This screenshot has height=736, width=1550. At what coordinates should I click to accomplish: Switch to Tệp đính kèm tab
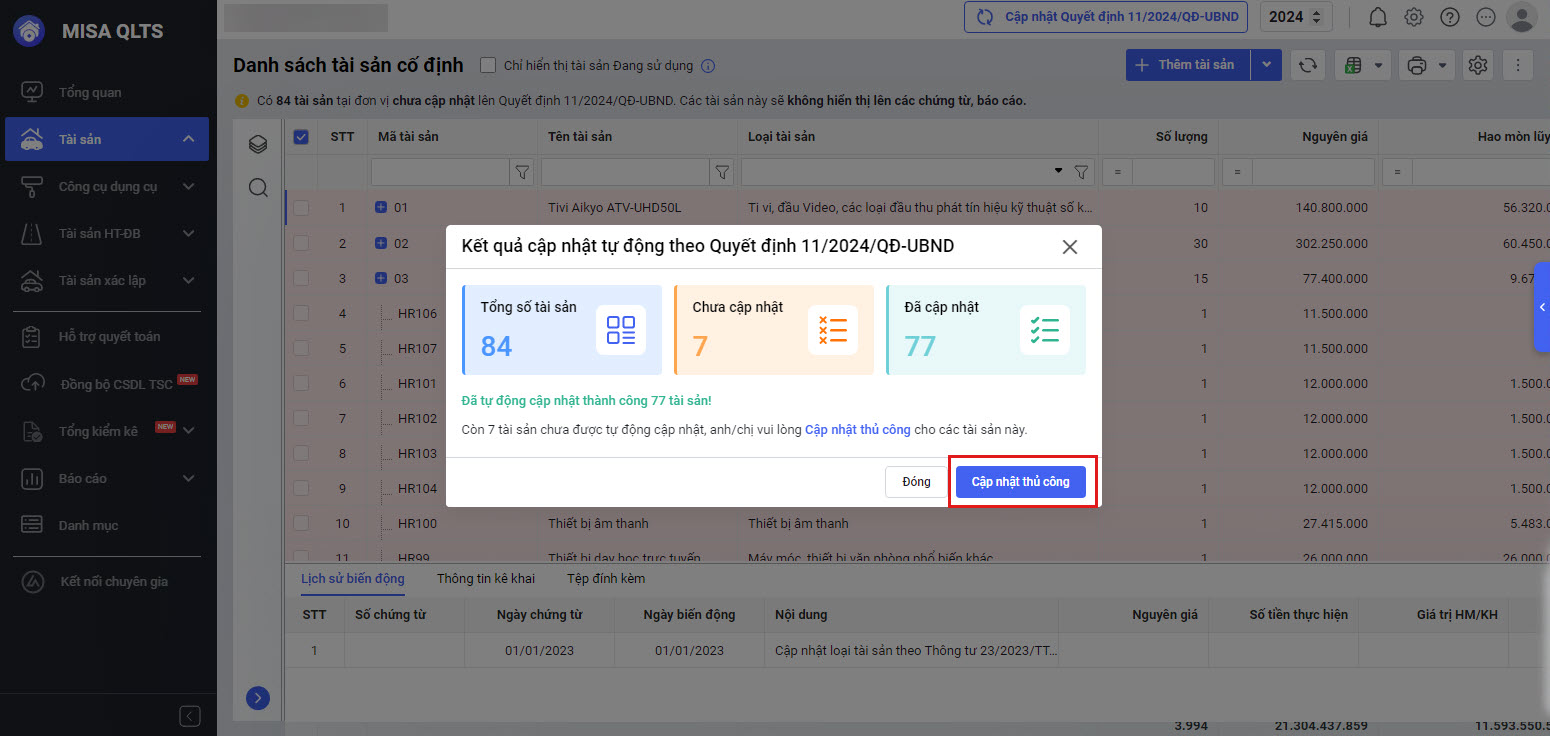tap(606, 578)
